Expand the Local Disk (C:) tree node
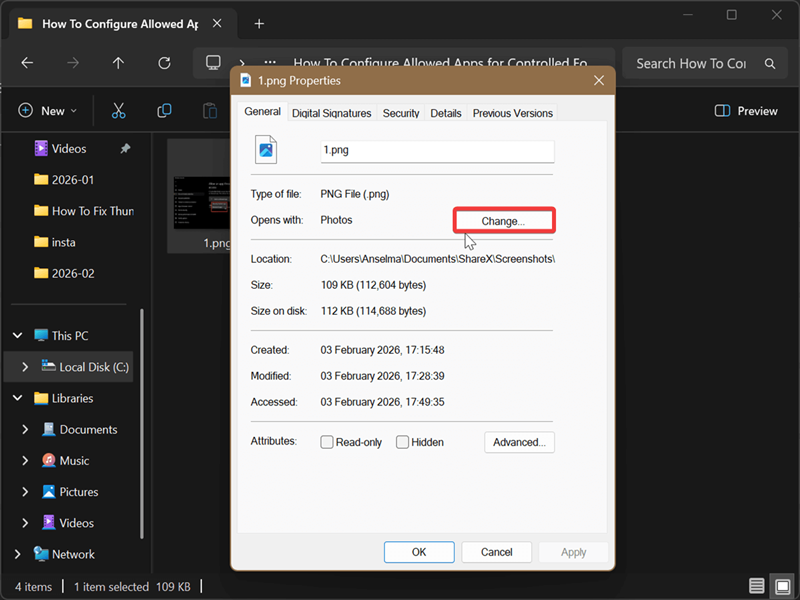 25,367
